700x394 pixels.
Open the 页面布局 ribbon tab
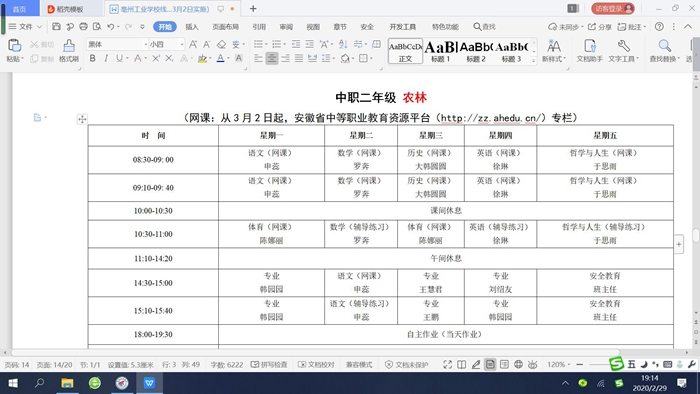(225, 27)
